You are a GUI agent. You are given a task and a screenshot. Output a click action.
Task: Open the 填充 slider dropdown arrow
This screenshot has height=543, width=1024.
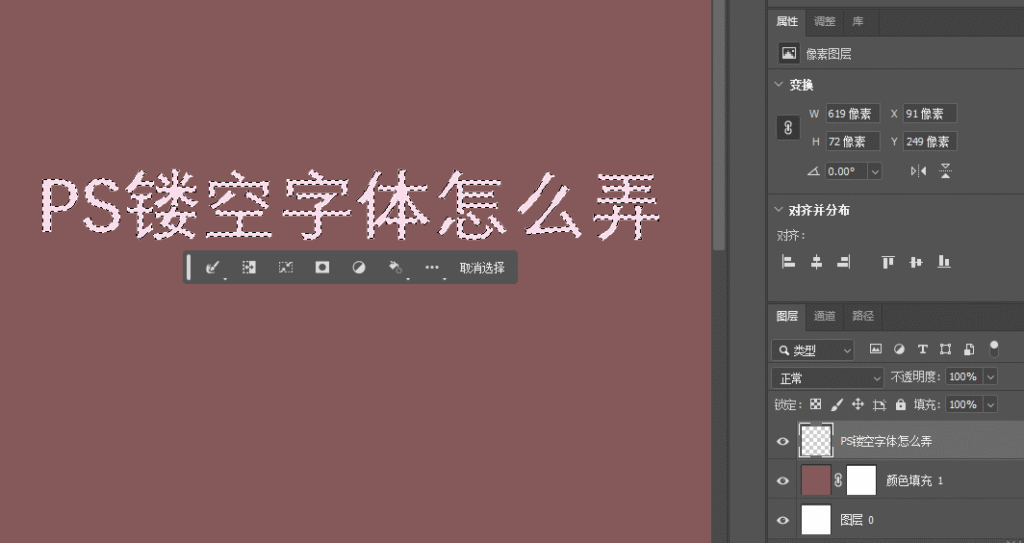coord(991,404)
